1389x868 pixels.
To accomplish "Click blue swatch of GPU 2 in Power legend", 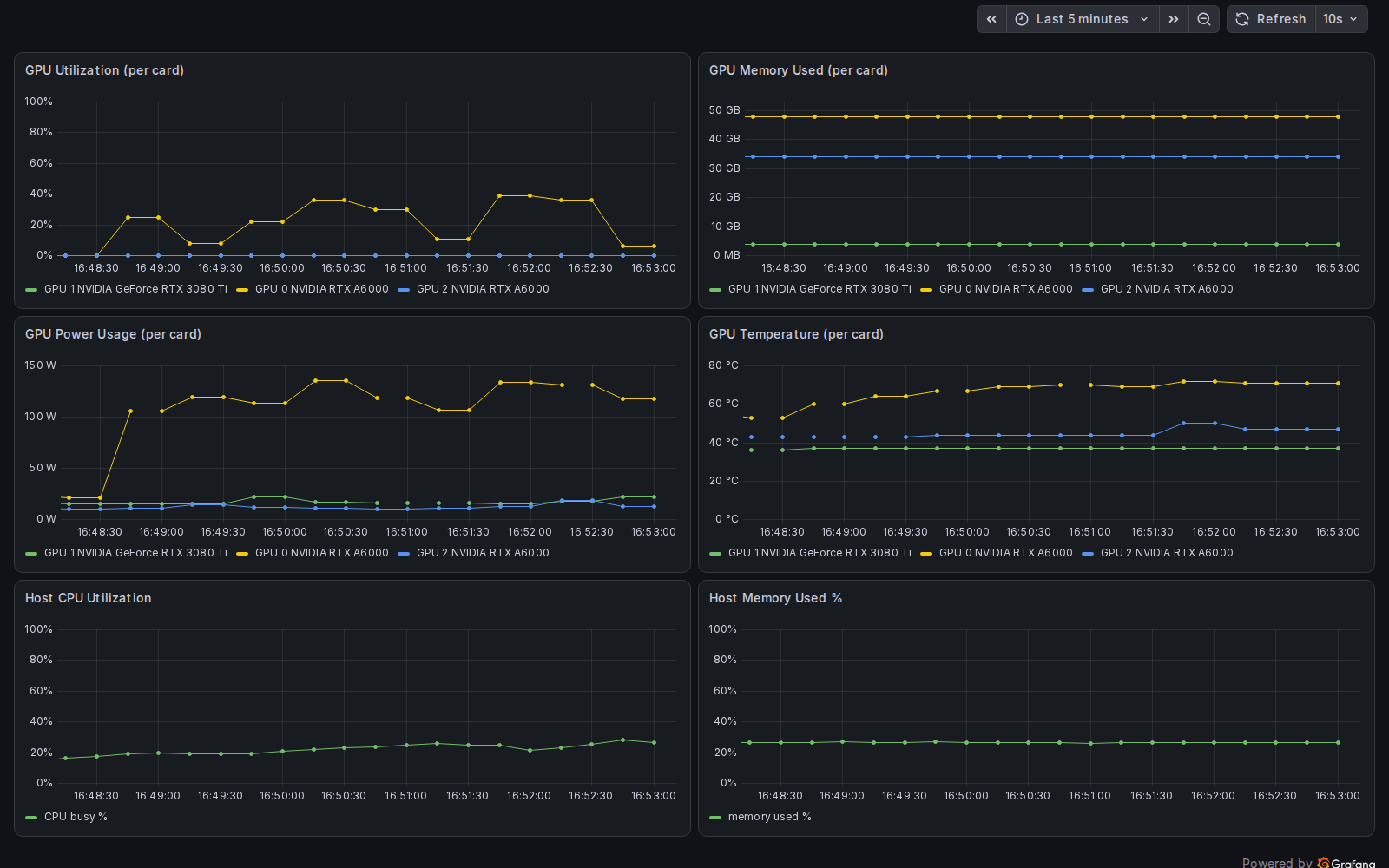I will point(404,554).
